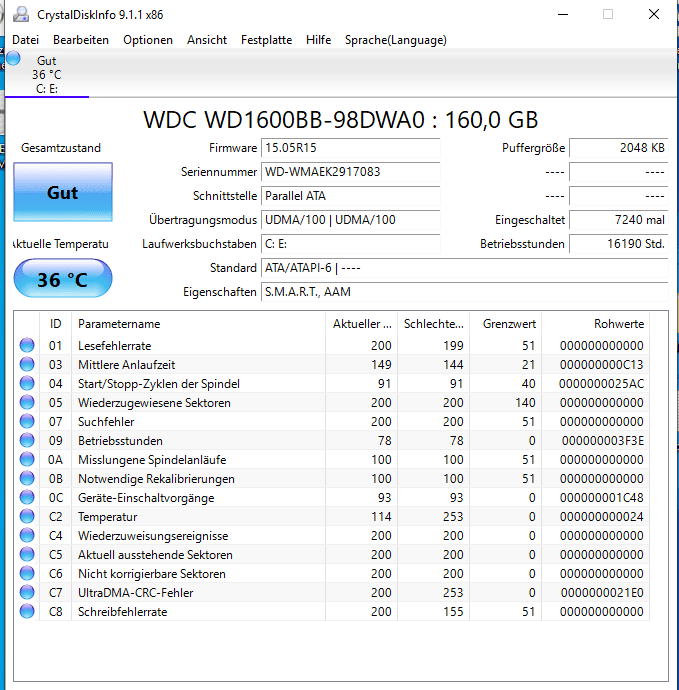Screen dimensions: 679x690
Task: Click the status orb for Suchfehler
Action: (x=27, y=421)
